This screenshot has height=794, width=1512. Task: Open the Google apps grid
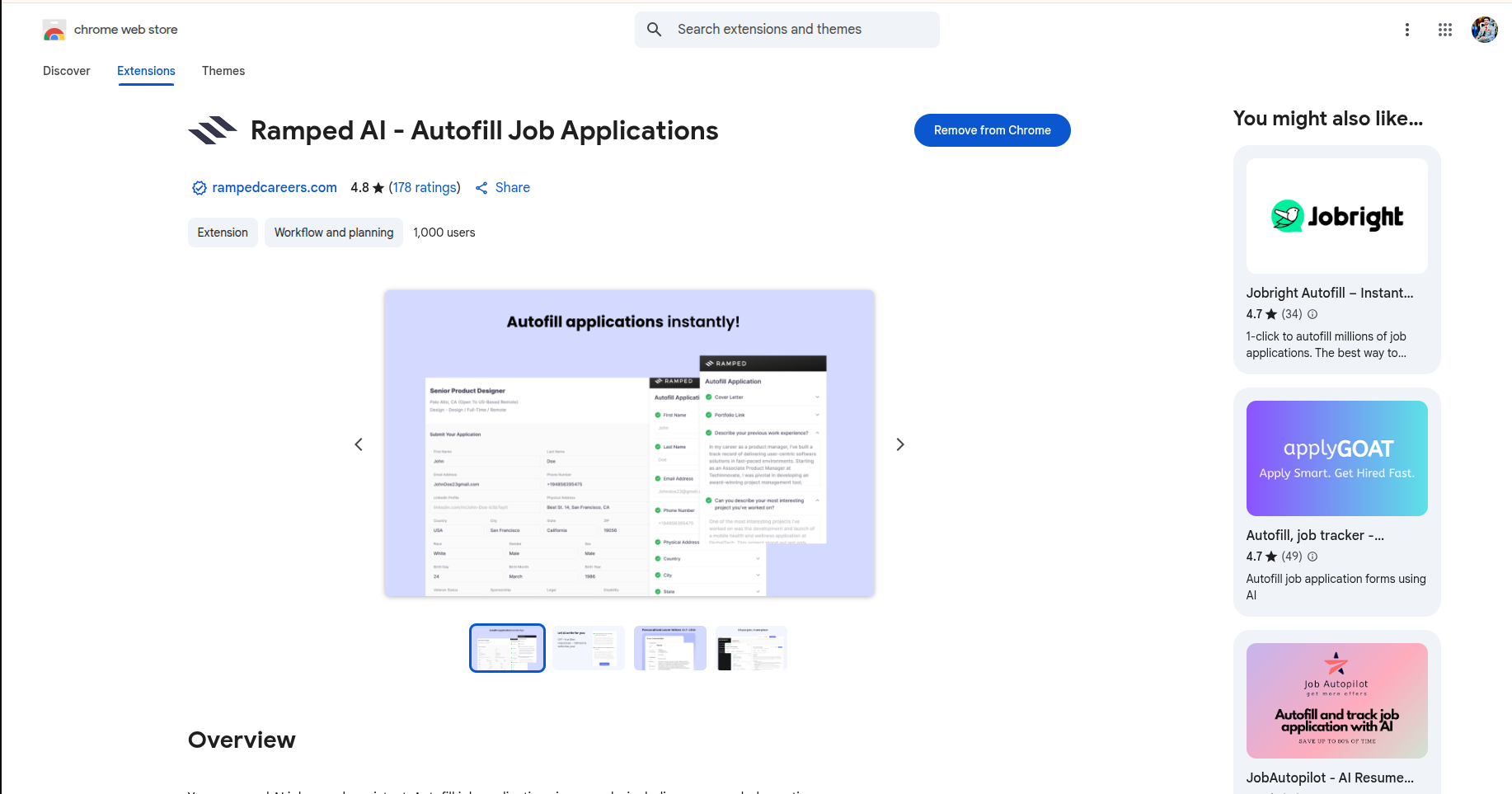point(1444,30)
